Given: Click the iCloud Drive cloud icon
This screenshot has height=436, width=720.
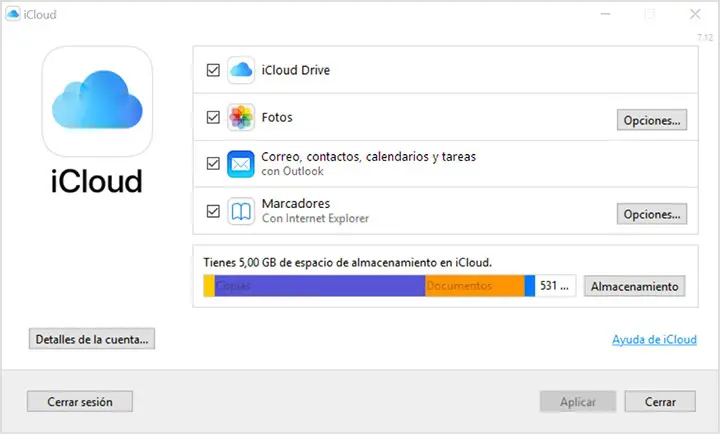Looking at the screenshot, I should pos(242,71).
